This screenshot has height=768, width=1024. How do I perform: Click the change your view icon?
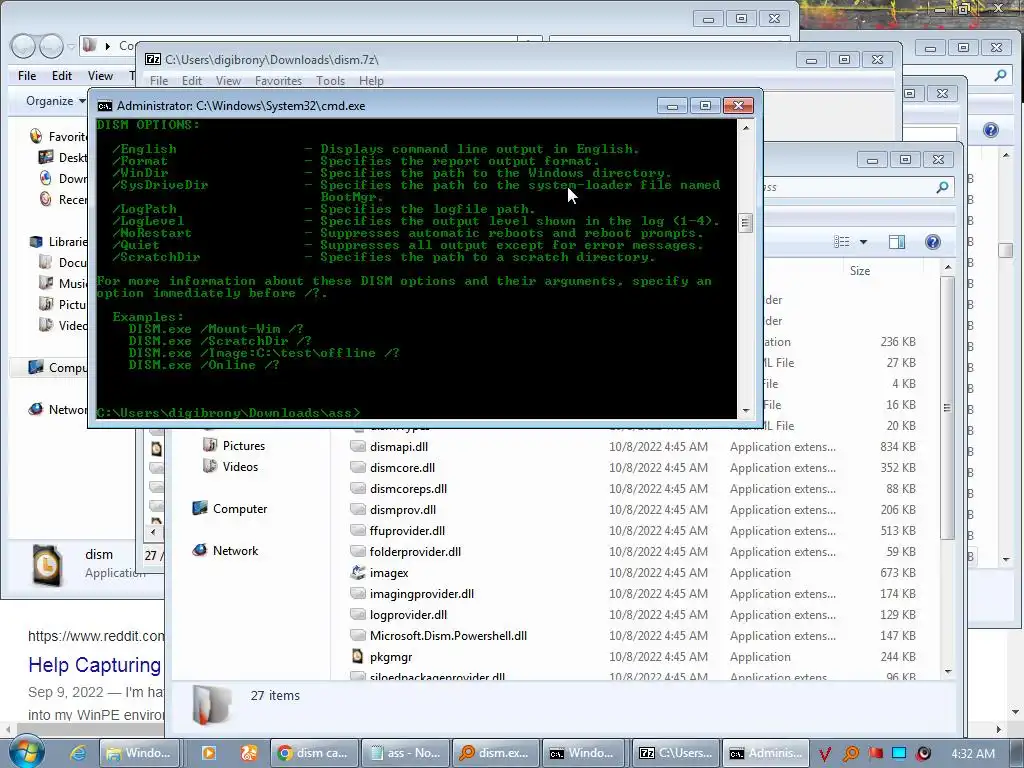point(842,242)
